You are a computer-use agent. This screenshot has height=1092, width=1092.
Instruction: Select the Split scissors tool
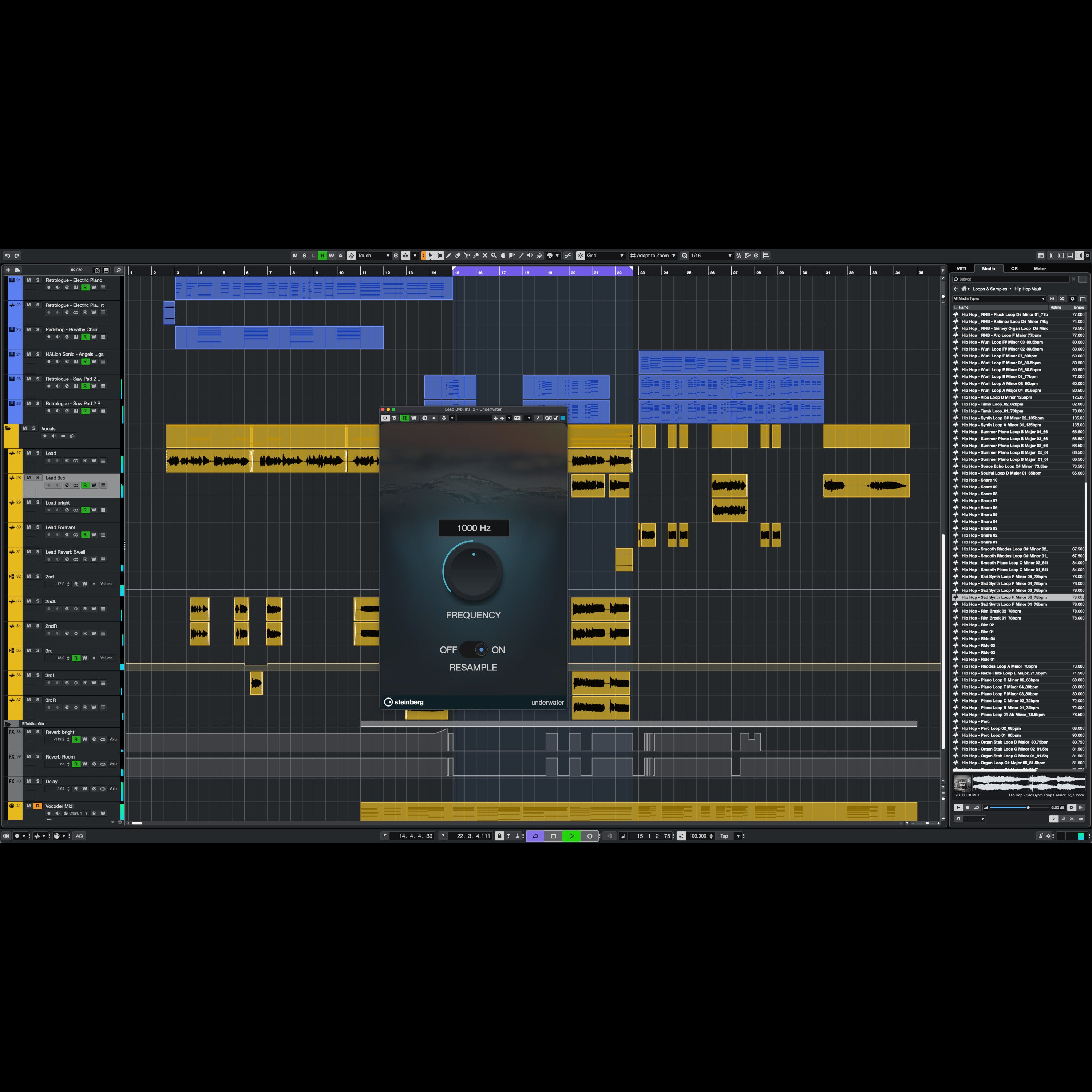(467, 256)
